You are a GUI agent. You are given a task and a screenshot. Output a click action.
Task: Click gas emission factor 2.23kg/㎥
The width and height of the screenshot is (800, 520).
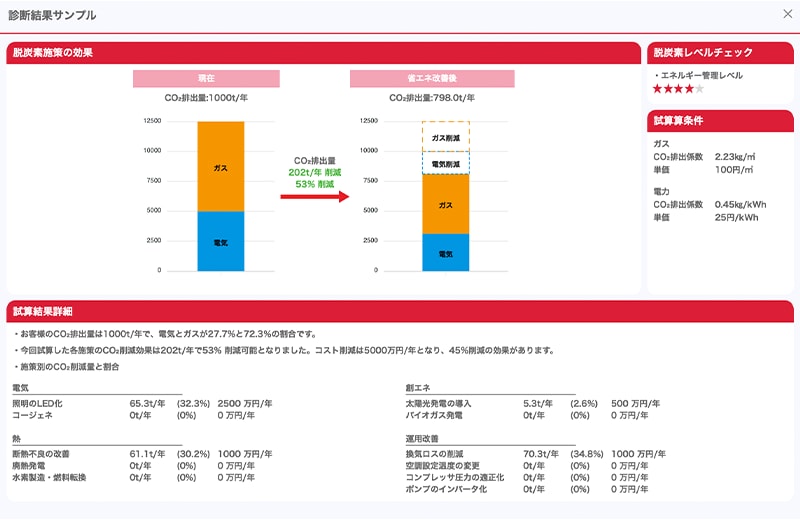735,157
